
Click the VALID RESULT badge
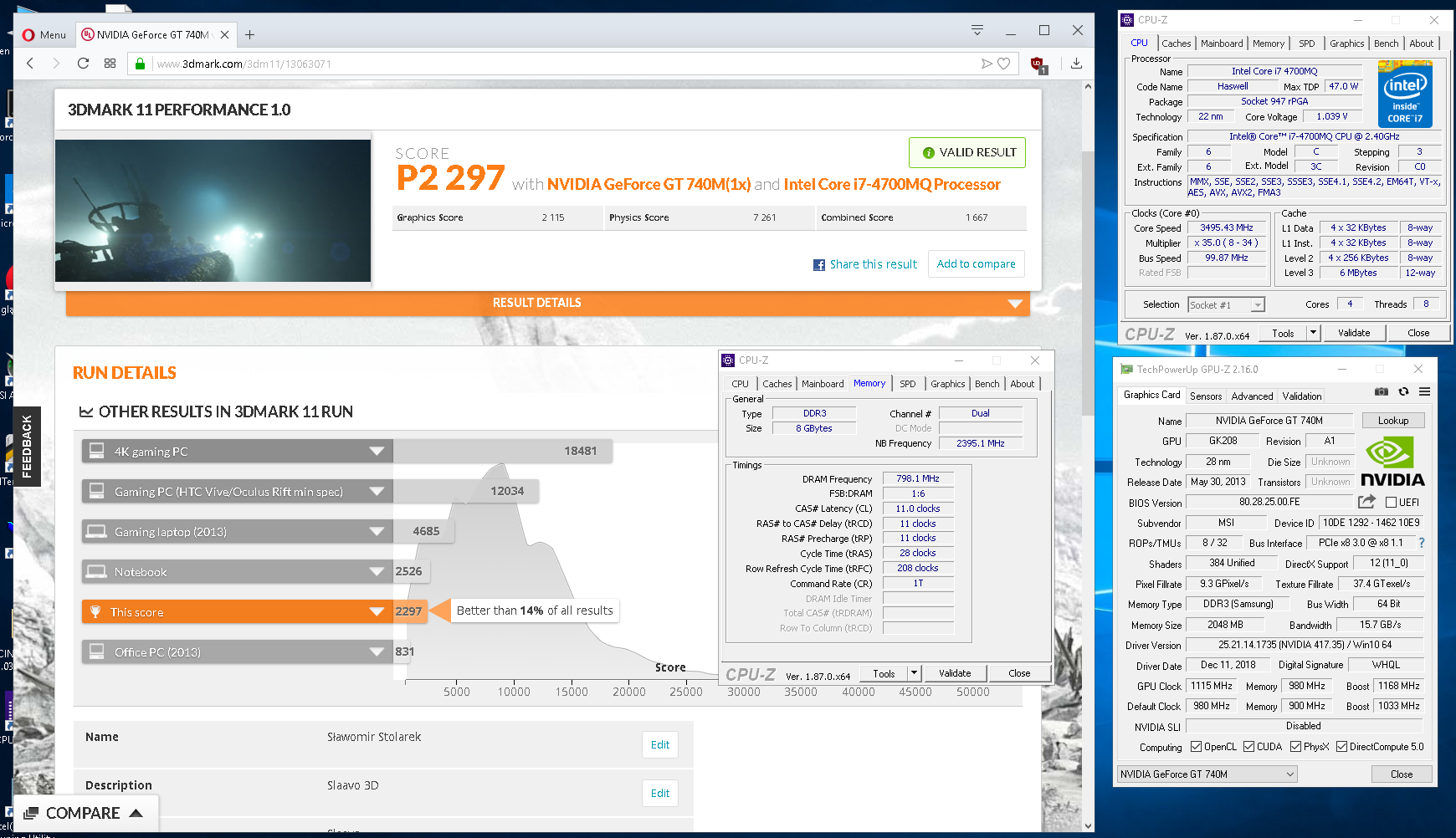pyautogui.click(x=967, y=152)
